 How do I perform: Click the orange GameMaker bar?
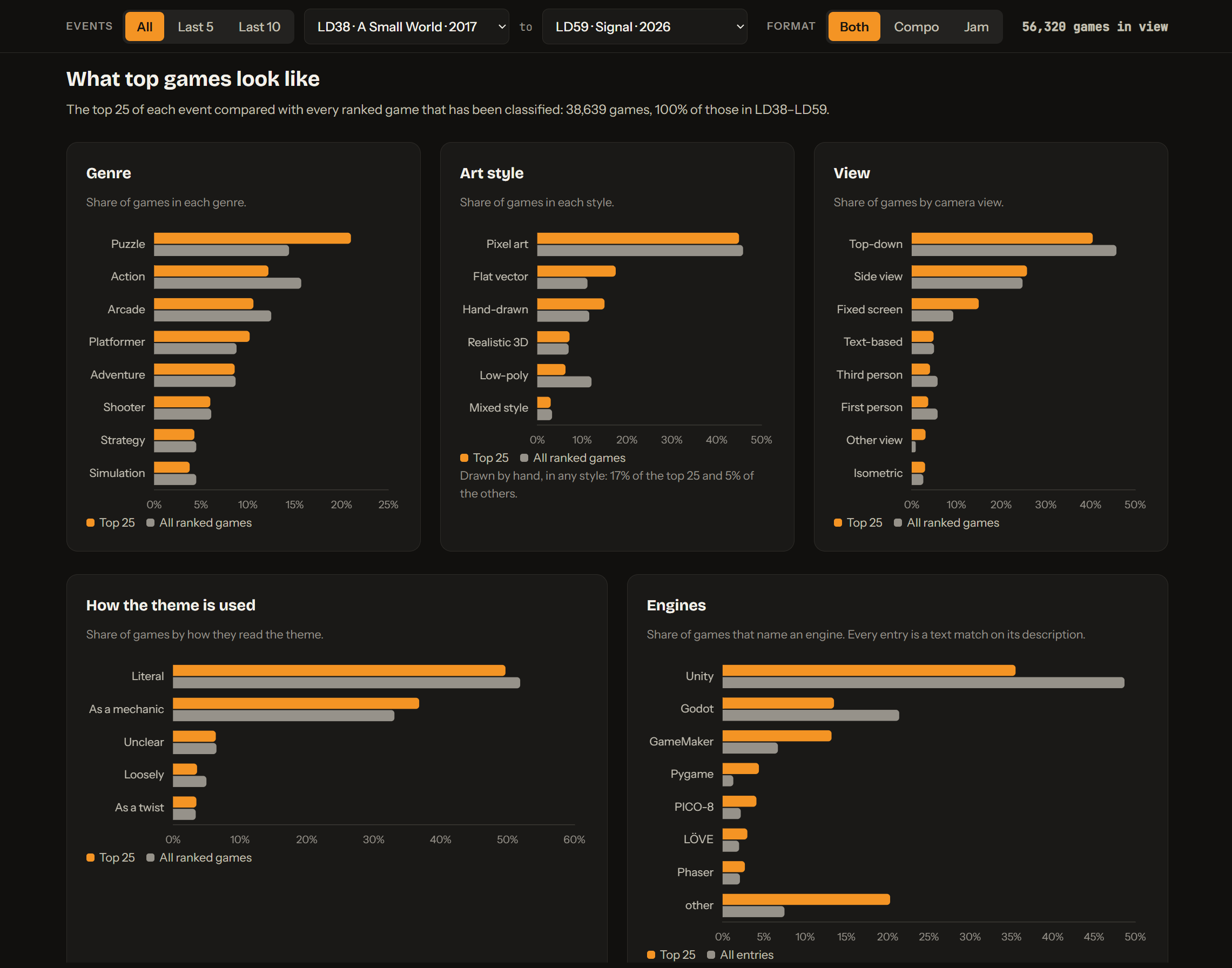pos(777,736)
